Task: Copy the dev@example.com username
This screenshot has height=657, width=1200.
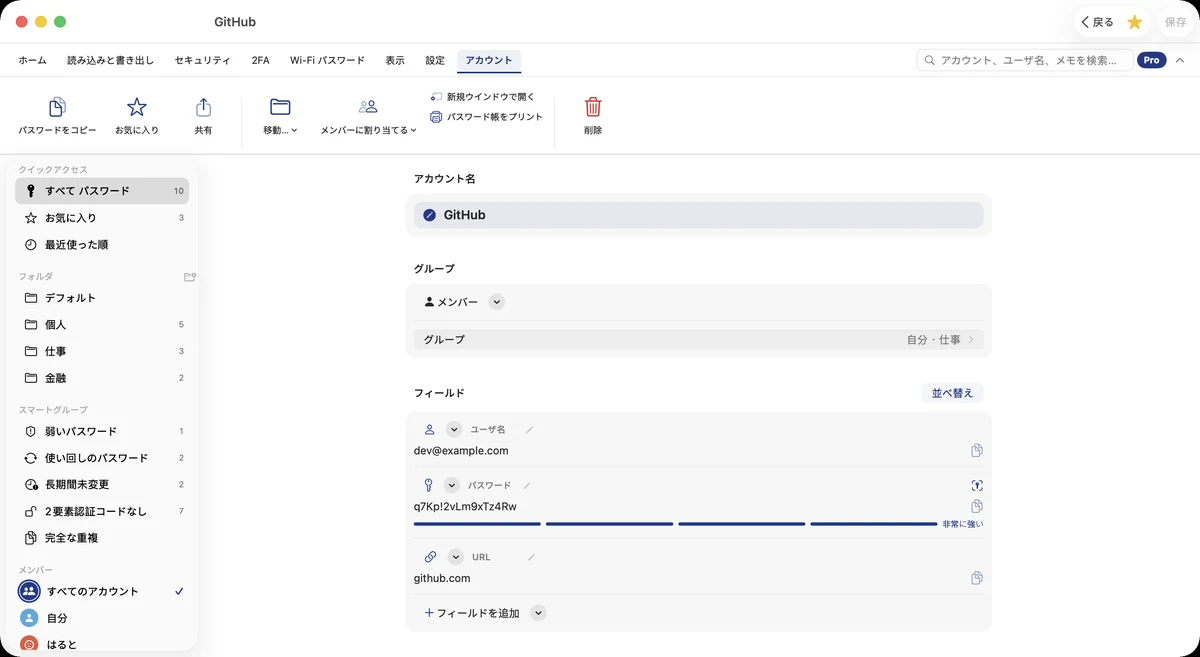Action: pyautogui.click(x=977, y=451)
